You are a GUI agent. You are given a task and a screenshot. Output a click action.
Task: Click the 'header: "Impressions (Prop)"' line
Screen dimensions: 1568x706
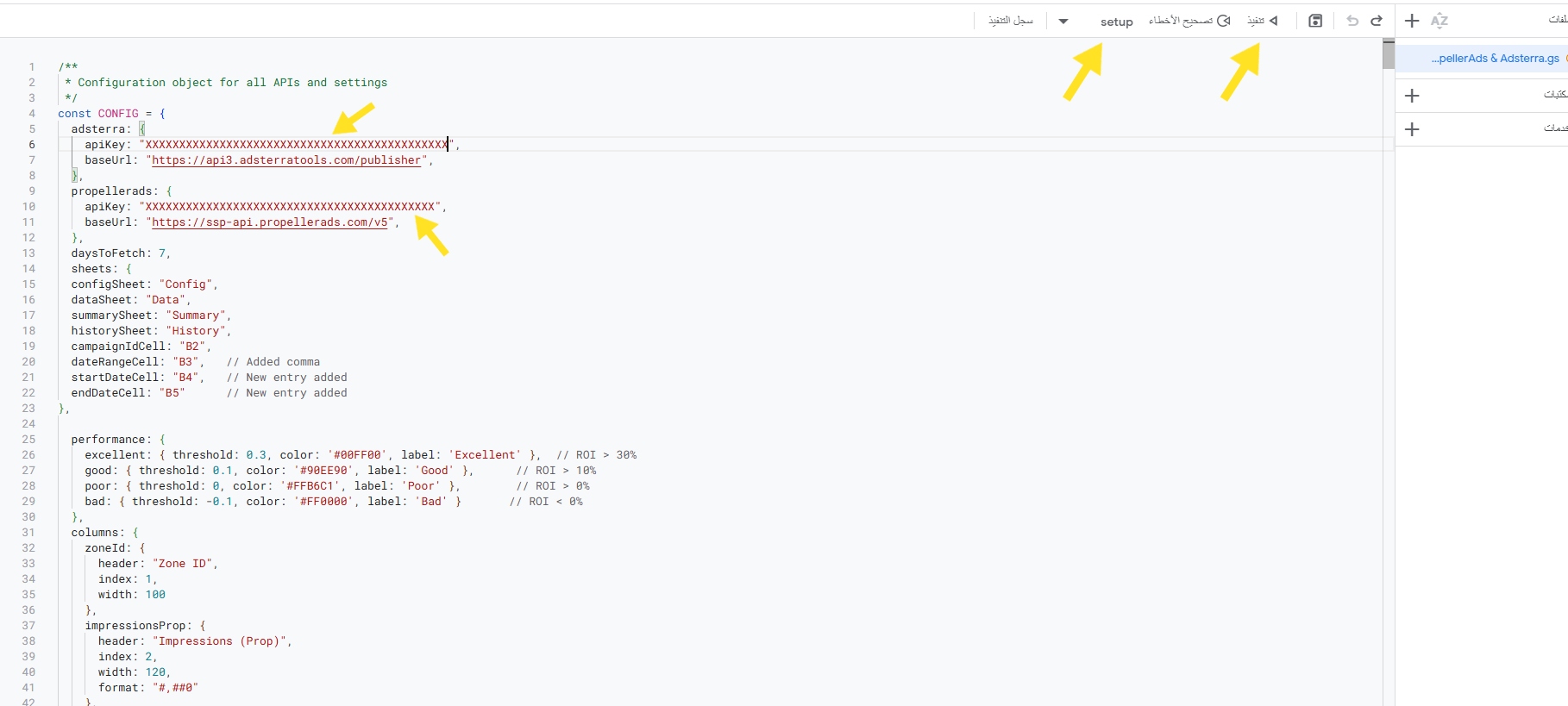(195, 641)
